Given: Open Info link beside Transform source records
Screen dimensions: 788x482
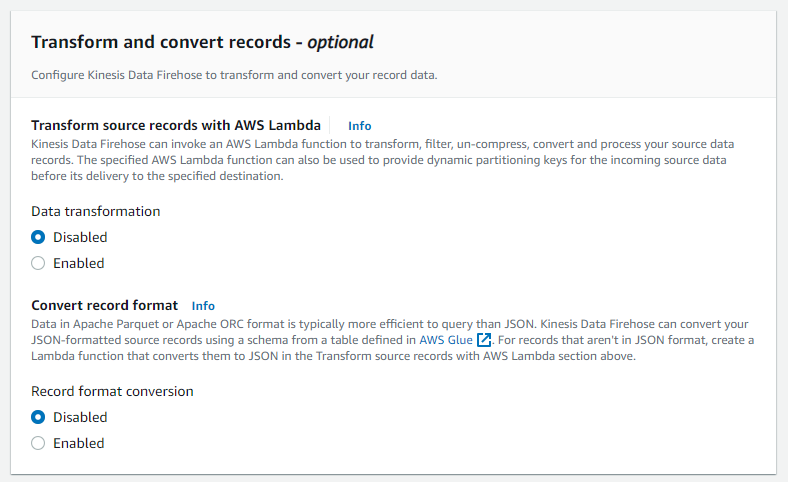Looking at the screenshot, I should tap(359, 126).
